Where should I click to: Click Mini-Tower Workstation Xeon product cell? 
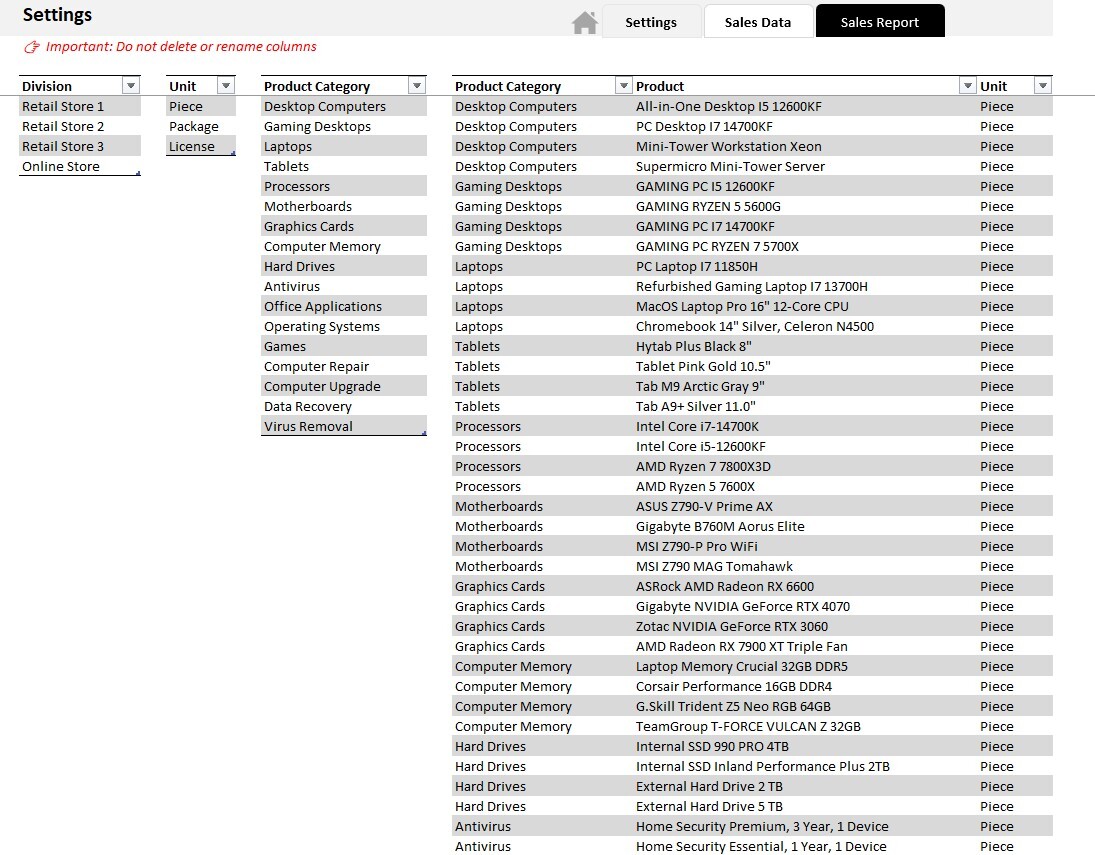[804, 147]
